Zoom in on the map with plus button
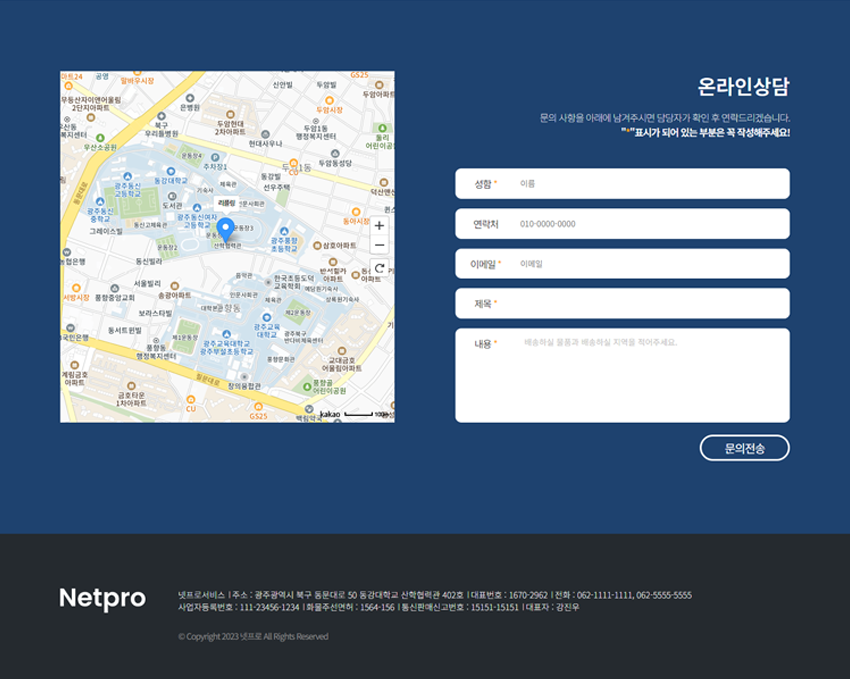Image resolution: width=850 pixels, height=679 pixels. (379, 226)
